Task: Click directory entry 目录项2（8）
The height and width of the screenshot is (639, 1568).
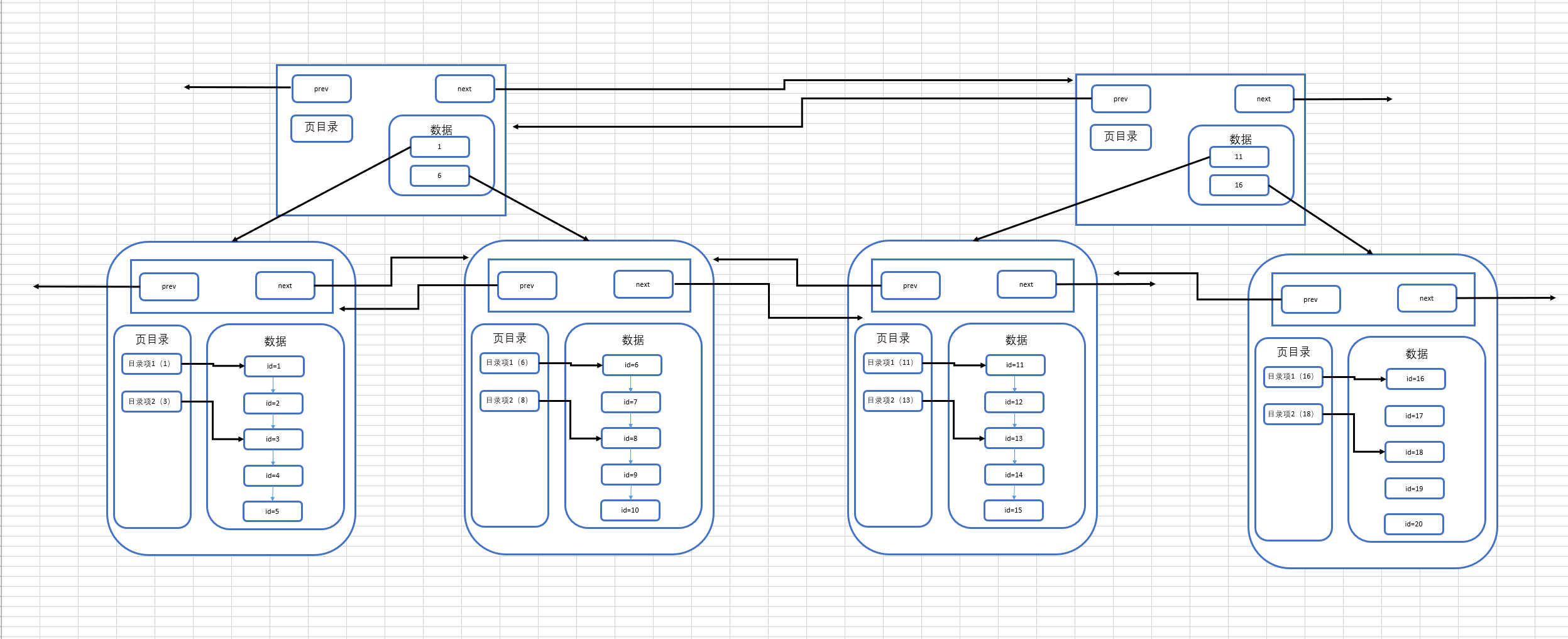Action: pos(509,401)
